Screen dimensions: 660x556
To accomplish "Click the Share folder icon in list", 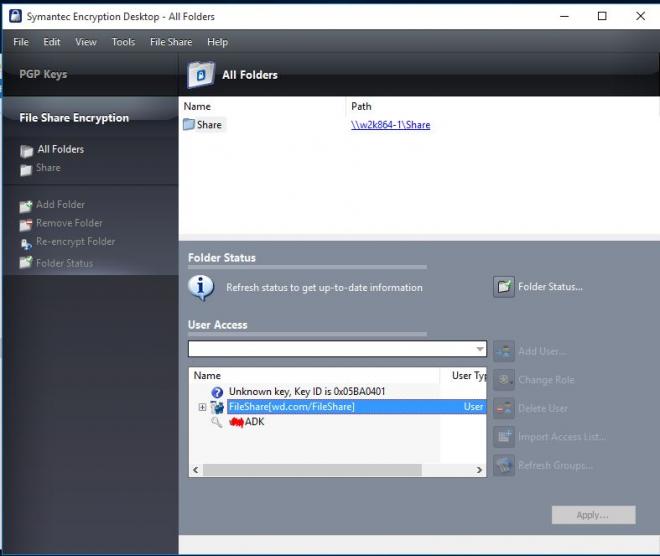I will point(189,125).
